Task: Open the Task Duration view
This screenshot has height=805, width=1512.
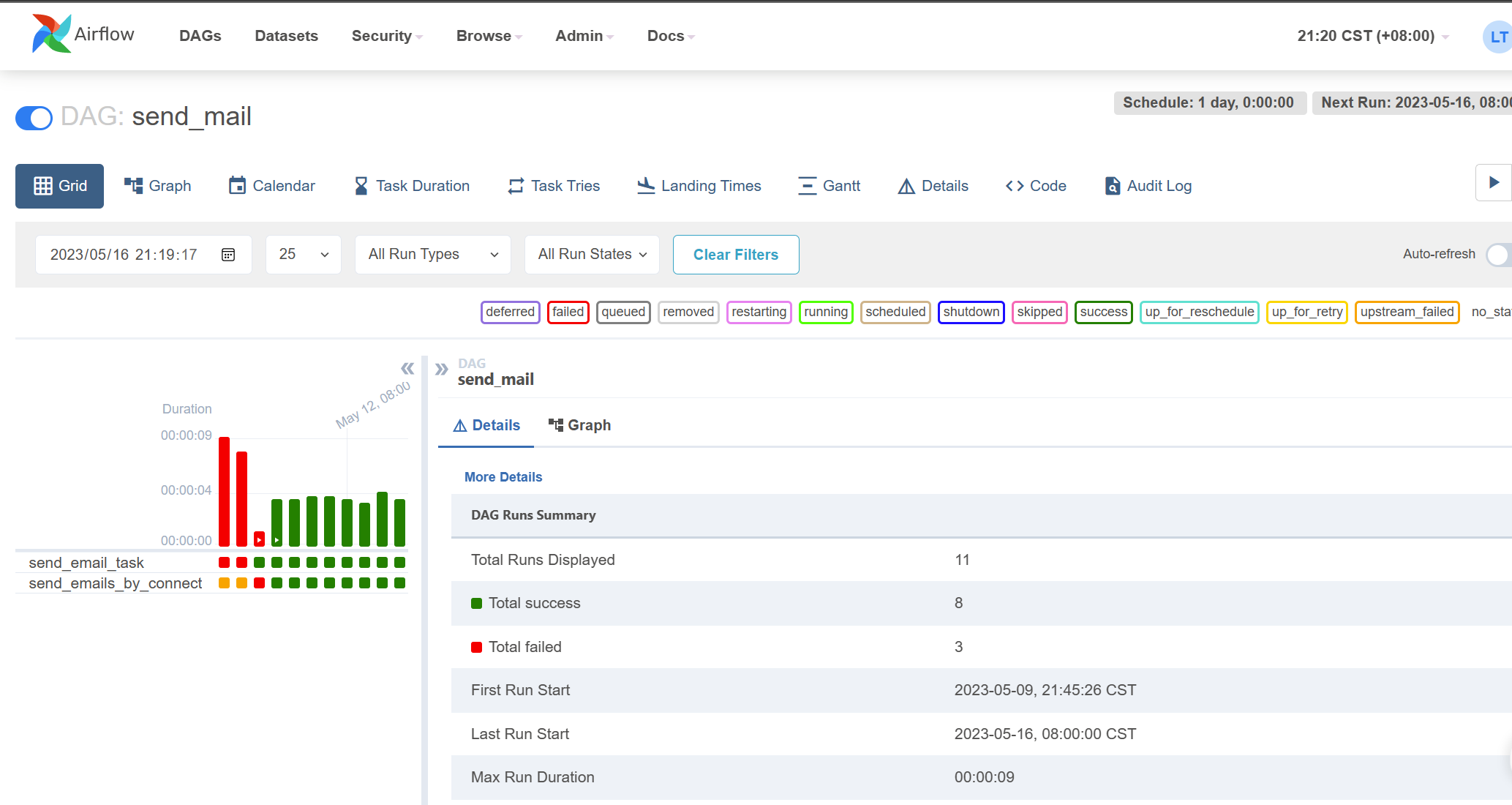Action: (x=412, y=186)
